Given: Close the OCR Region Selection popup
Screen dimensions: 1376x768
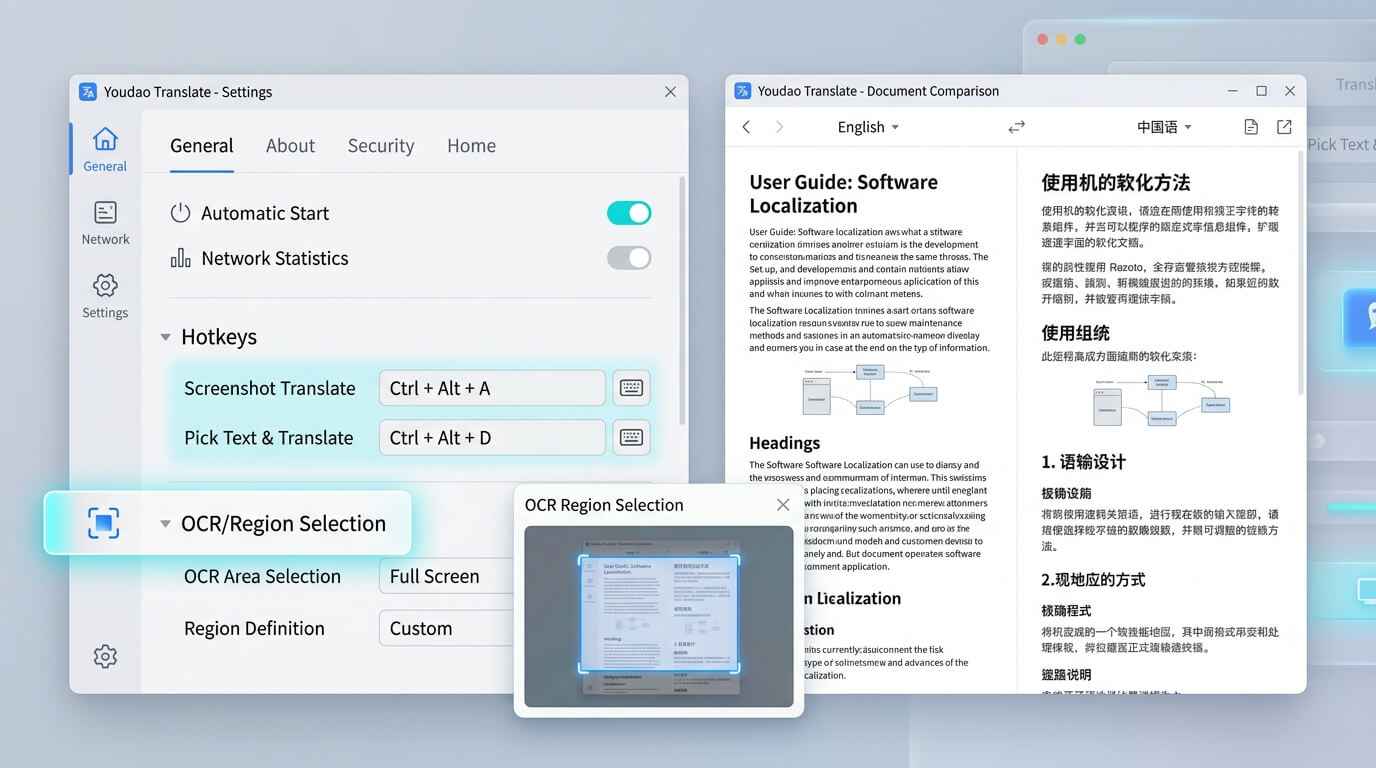Looking at the screenshot, I should pyautogui.click(x=783, y=505).
